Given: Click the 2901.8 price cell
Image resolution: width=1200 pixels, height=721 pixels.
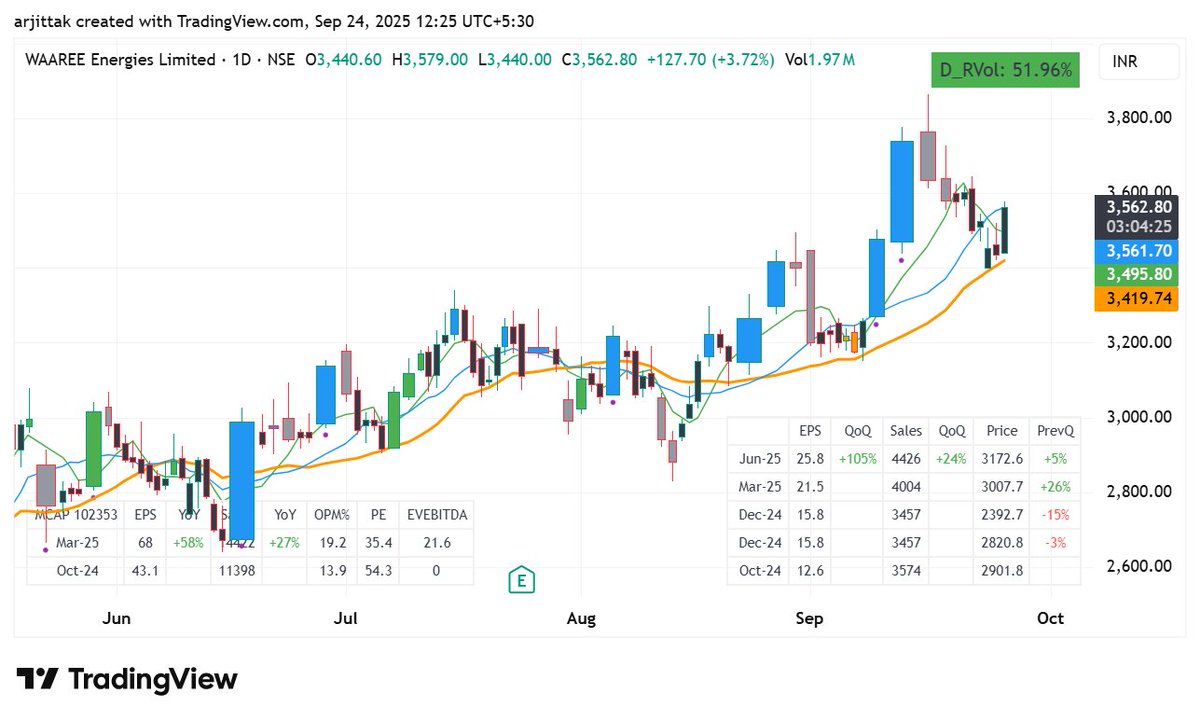Looking at the screenshot, I should pos(1002,571).
